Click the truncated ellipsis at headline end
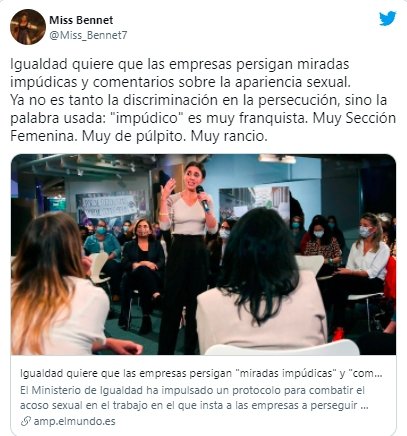The height and width of the screenshot is (436, 407). (x=378, y=374)
